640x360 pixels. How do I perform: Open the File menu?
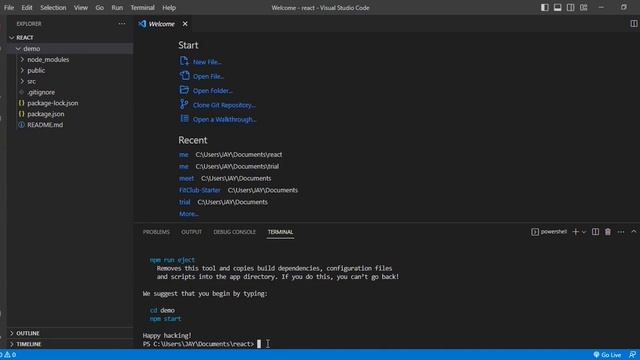click(9, 8)
